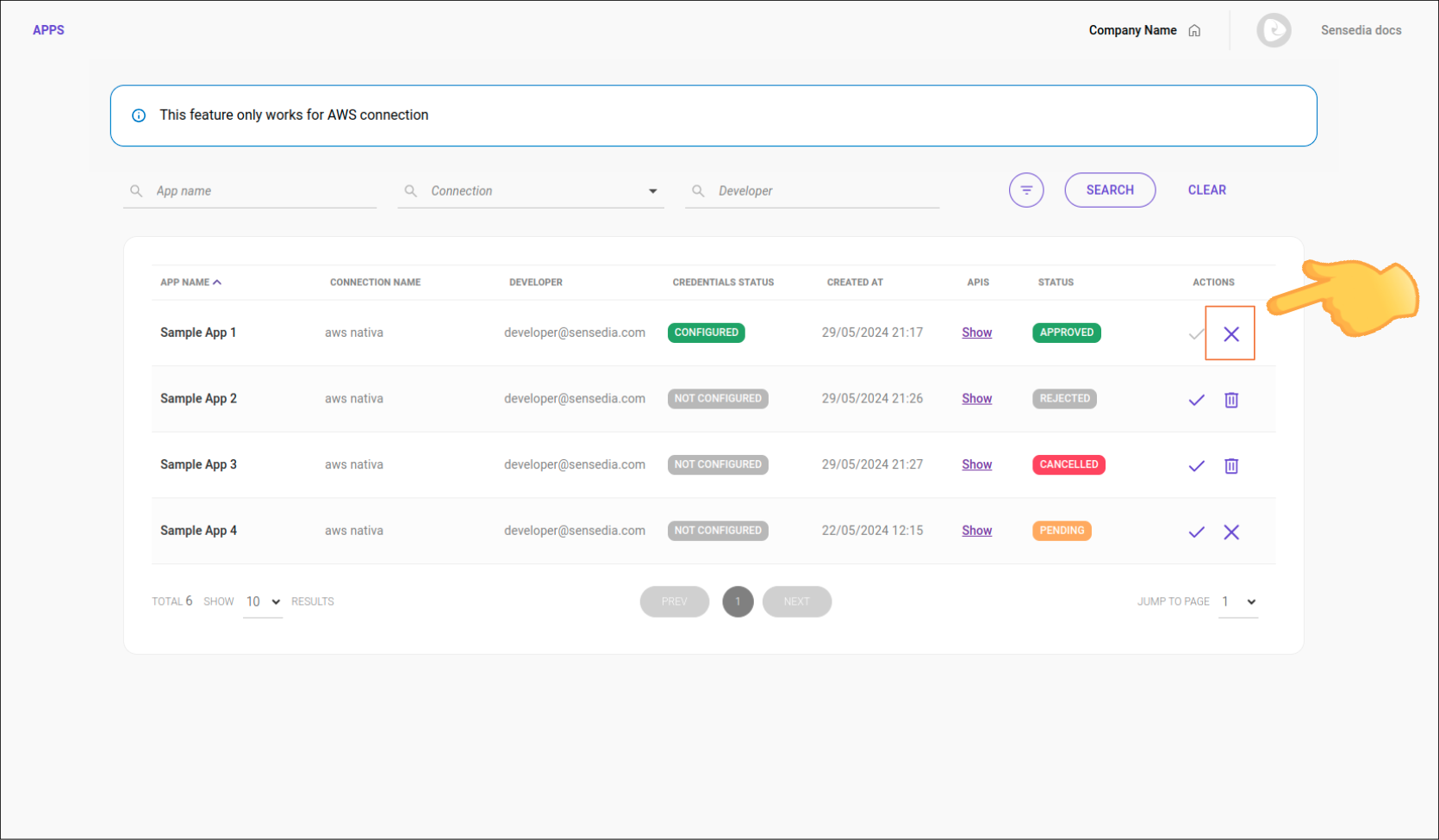Open the Connection dropdown
1439x840 pixels.
[653, 190]
